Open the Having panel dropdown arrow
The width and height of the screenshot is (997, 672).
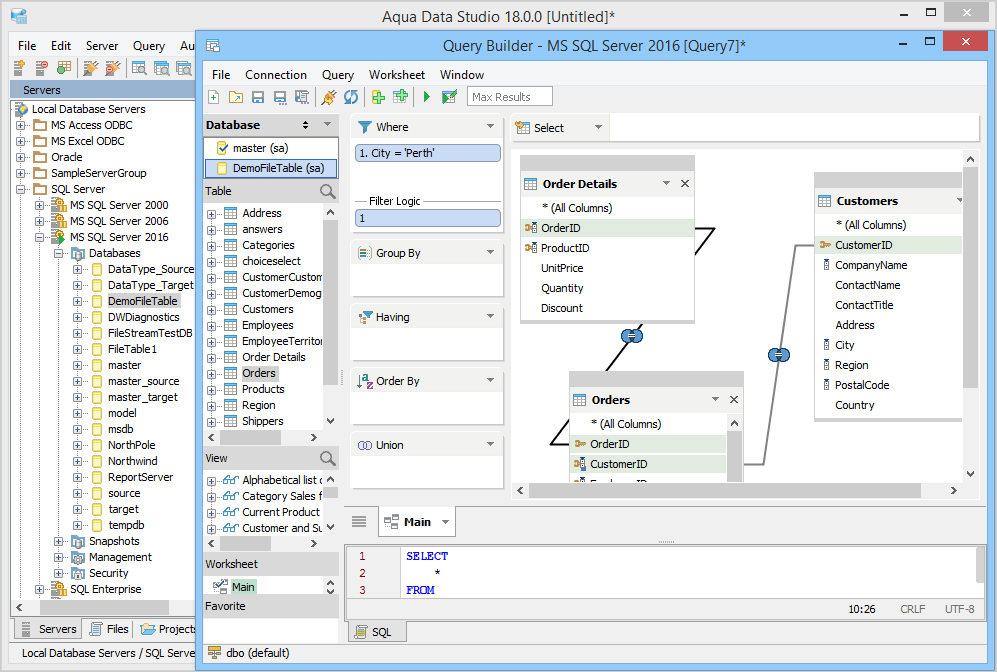point(490,316)
